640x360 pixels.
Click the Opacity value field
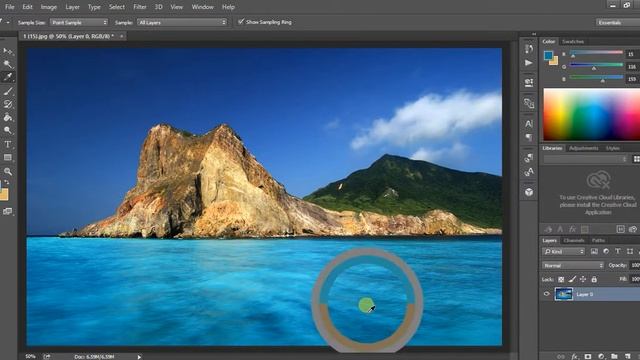635,265
